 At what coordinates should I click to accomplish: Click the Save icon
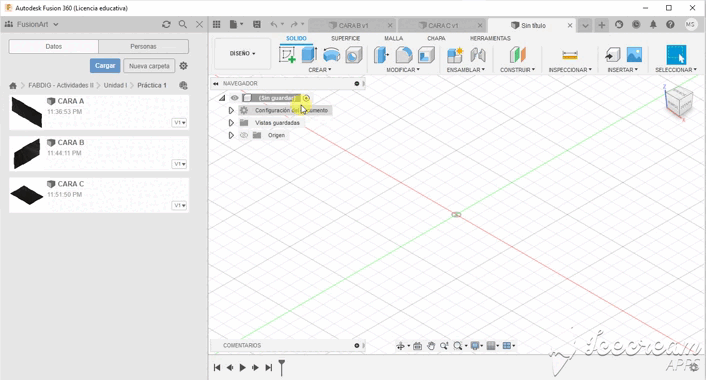[x=257, y=24]
